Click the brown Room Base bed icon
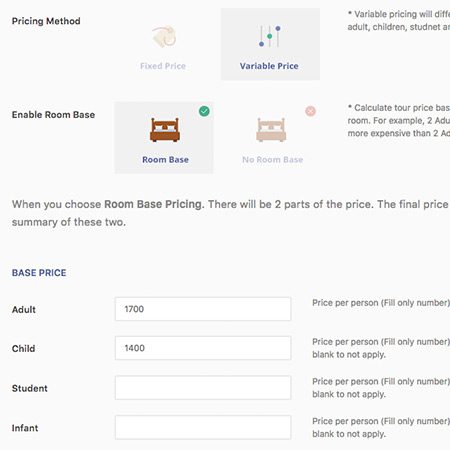Viewport: 450px width, 450px height. click(165, 130)
